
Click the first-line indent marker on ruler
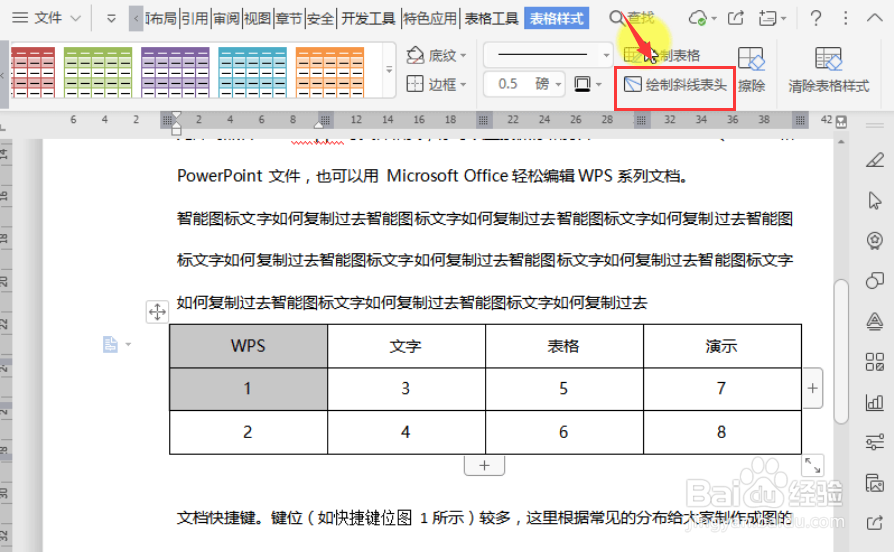[176, 116]
